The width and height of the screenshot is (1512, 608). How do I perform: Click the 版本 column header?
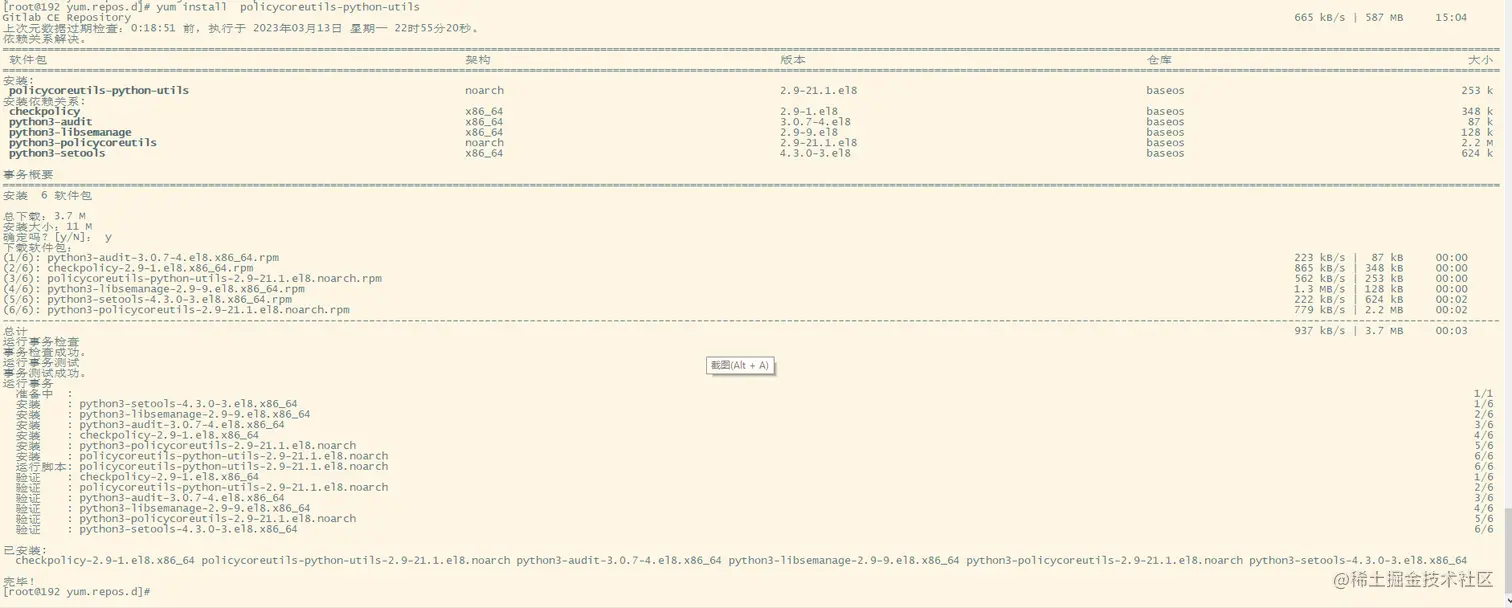[793, 60]
